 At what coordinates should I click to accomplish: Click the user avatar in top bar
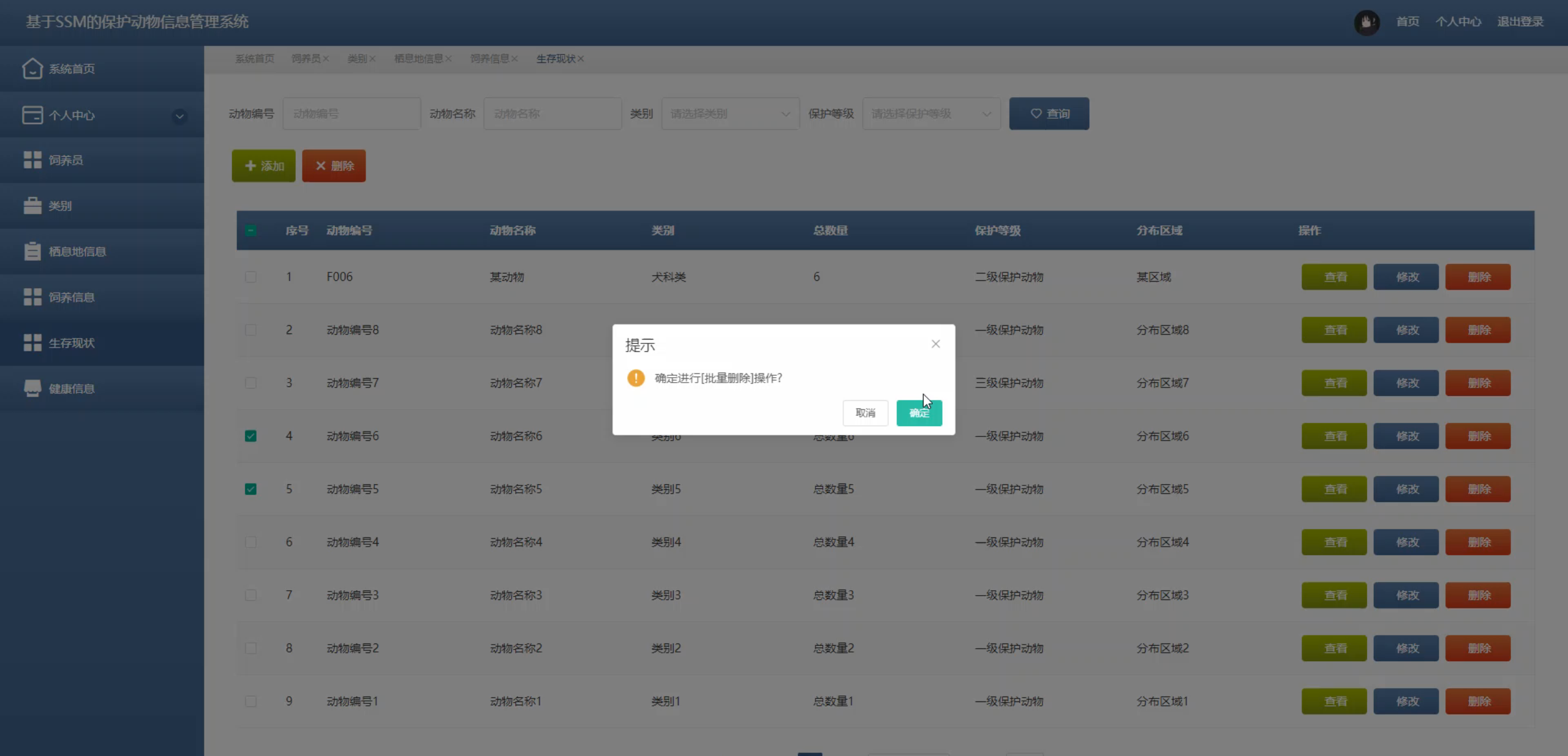tap(1366, 23)
